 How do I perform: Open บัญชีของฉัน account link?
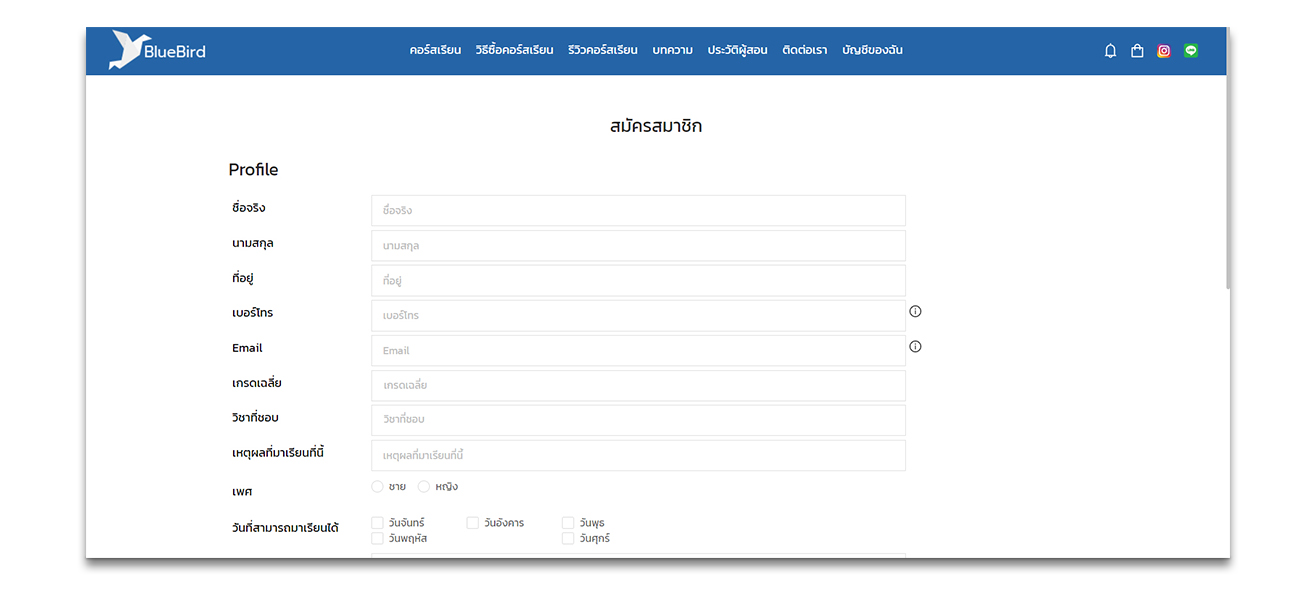point(872,51)
